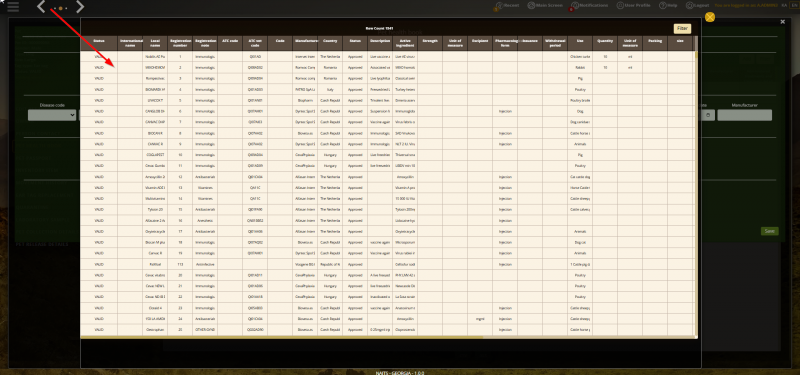Go forward with the right arrow
This screenshot has height=375, width=800.
point(80,7)
